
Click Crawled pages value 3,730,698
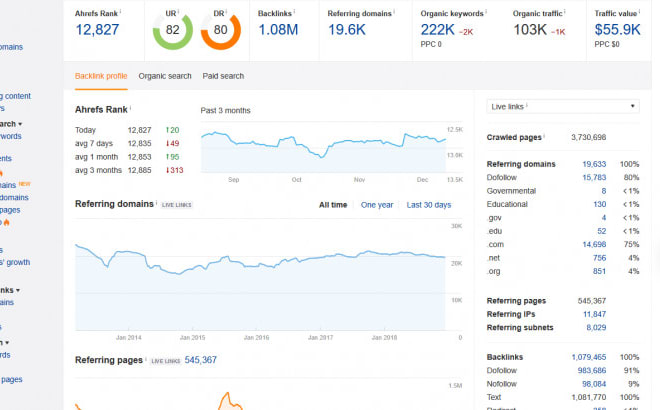pyautogui.click(x=588, y=138)
